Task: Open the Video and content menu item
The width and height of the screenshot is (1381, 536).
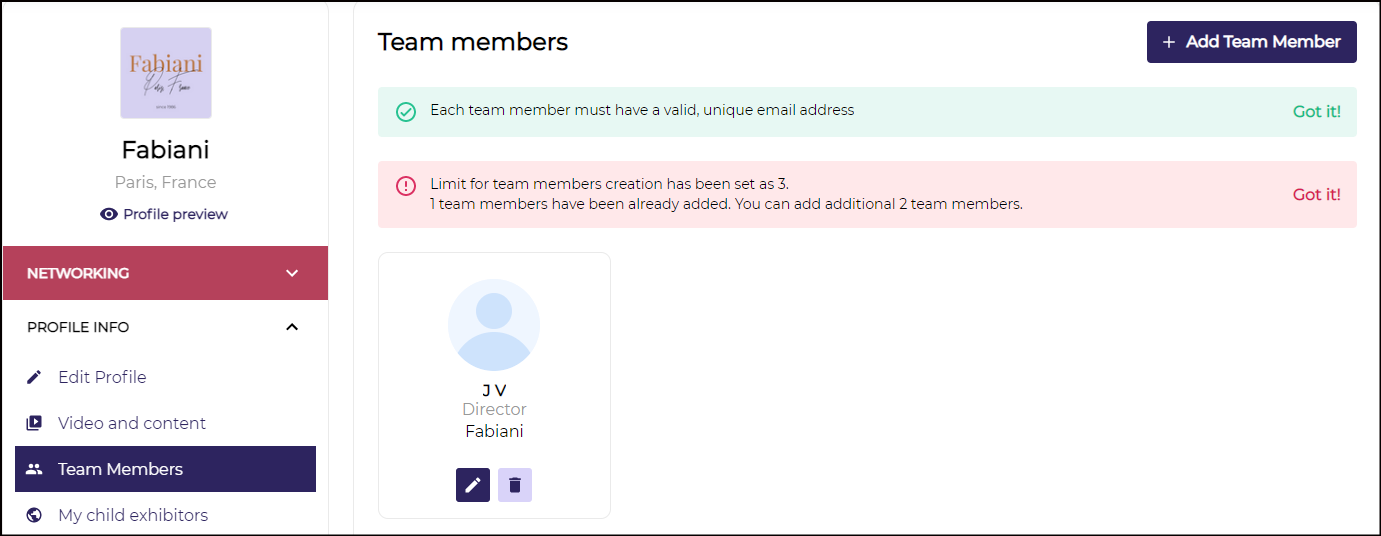Action: click(132, 423)
